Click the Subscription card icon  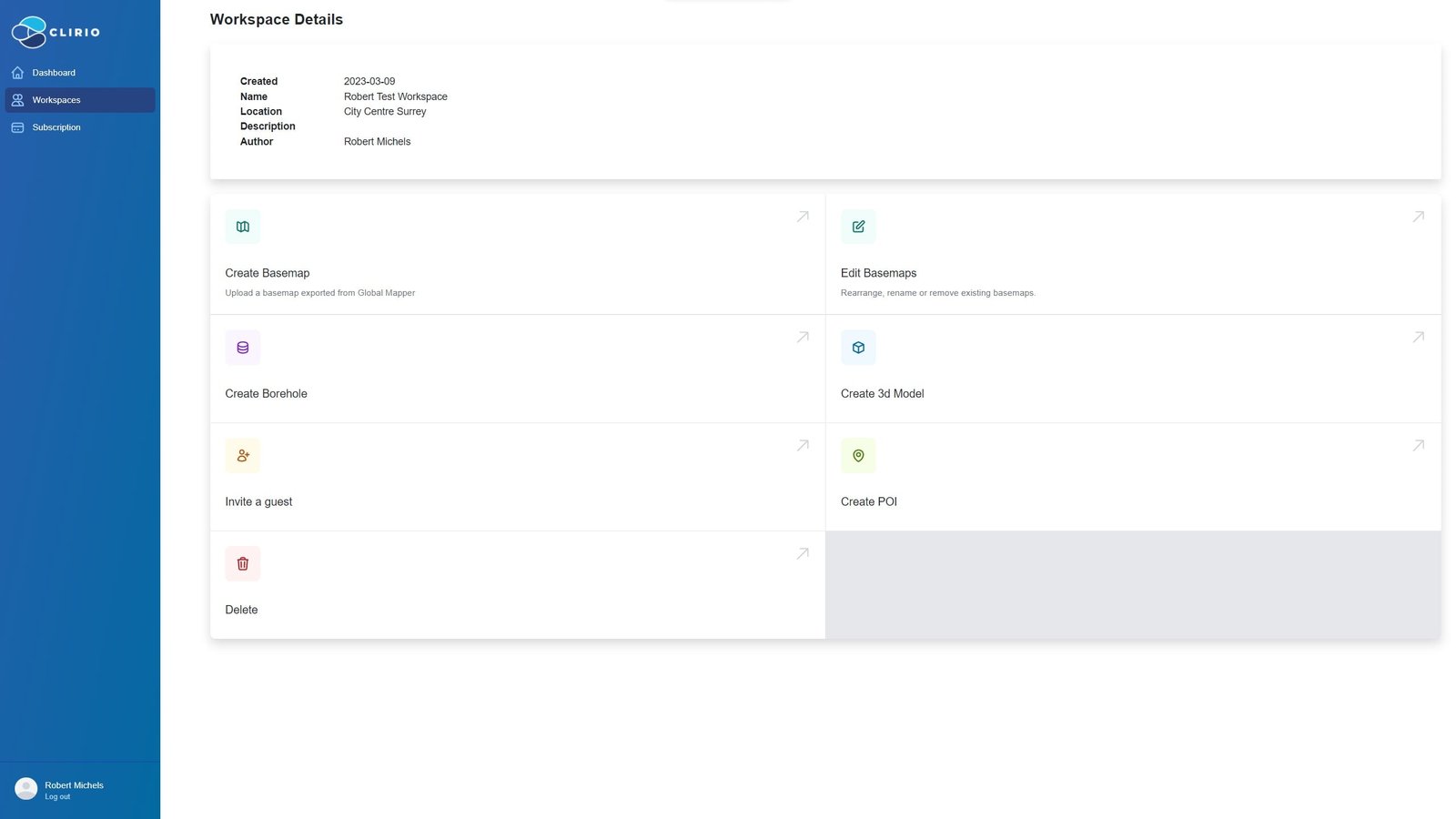click(x=17, y=127)
